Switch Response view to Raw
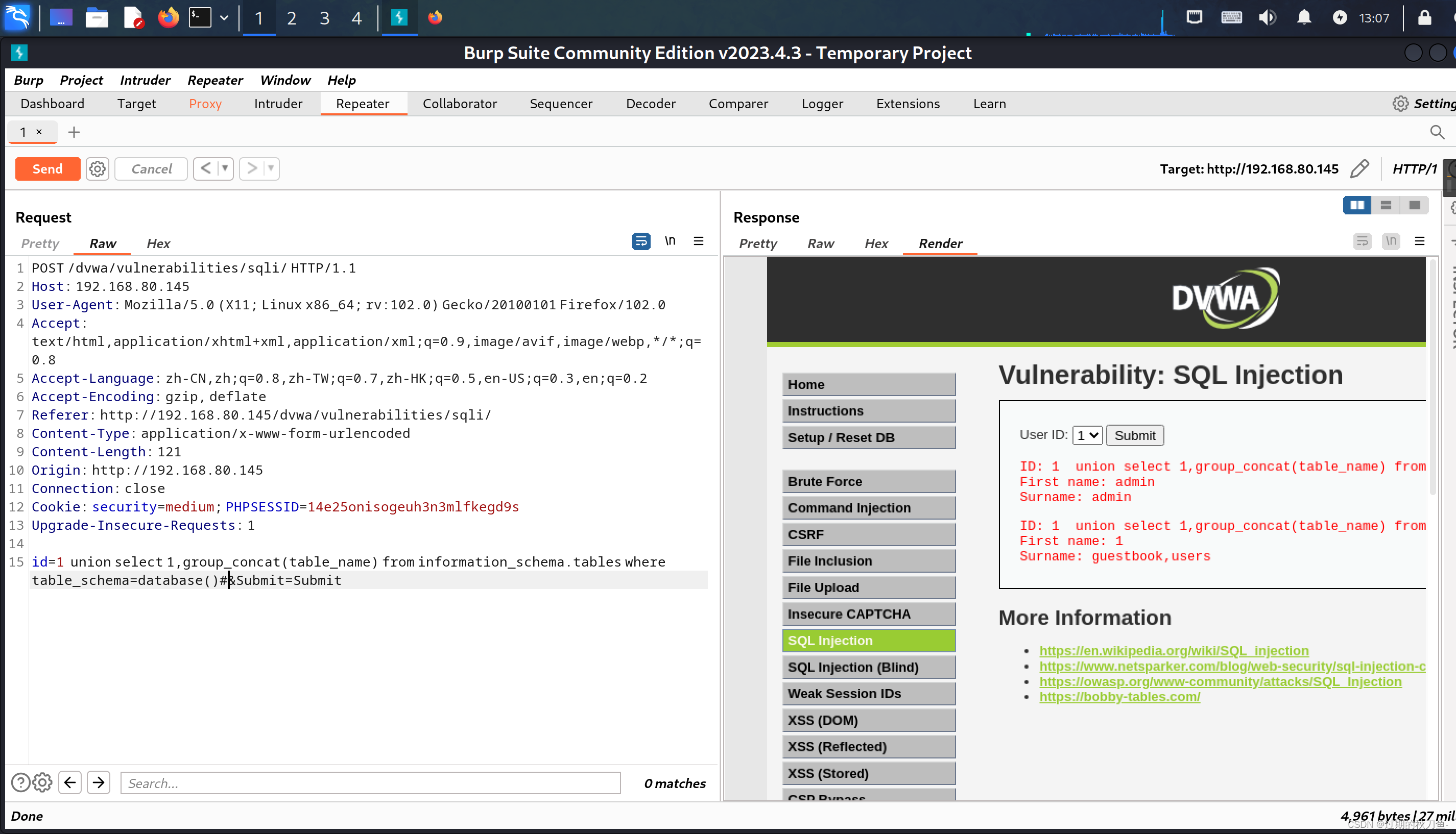The width and height of the screenshot is (1456, 834). click(x=821, y=243)
